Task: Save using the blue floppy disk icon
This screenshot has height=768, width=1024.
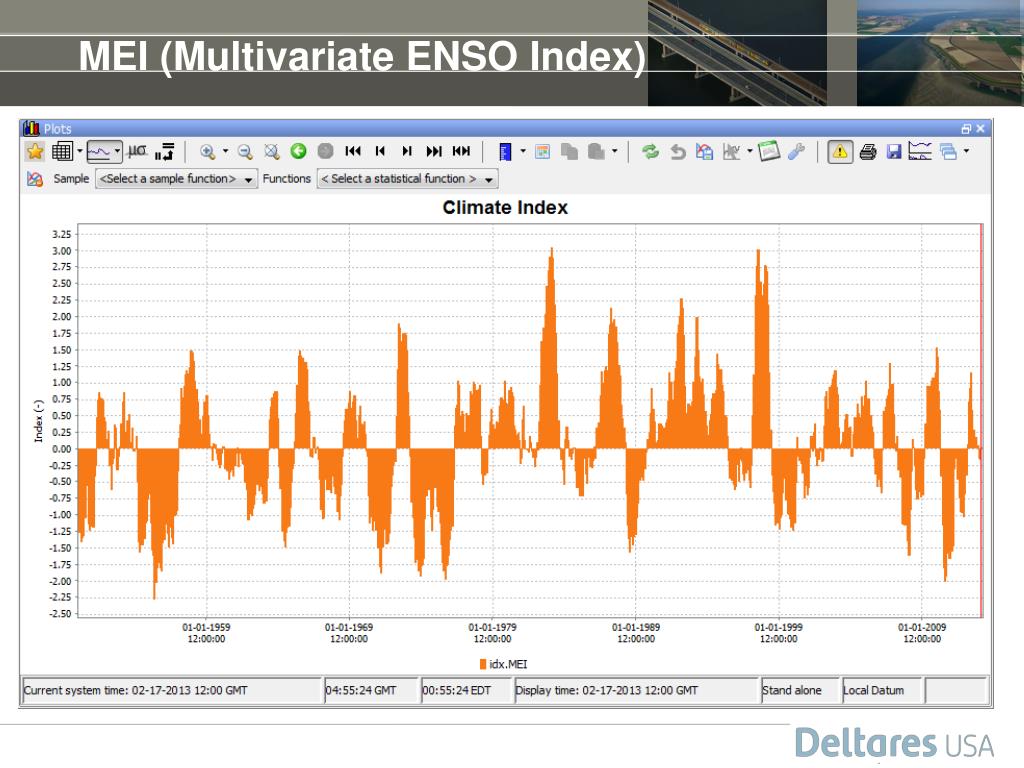Action: 894,152
